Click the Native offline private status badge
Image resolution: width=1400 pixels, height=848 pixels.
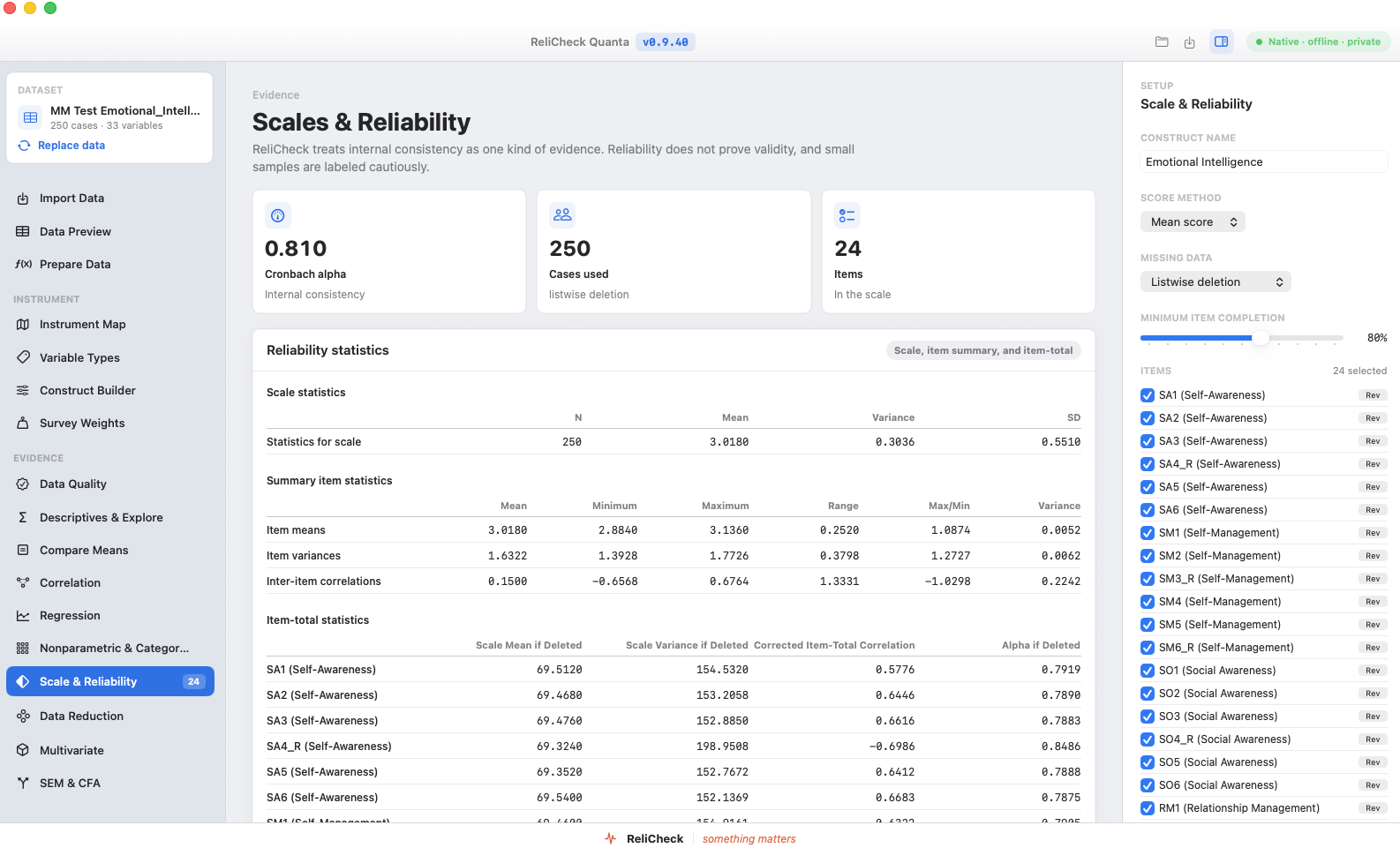(x=1318, y=41)
